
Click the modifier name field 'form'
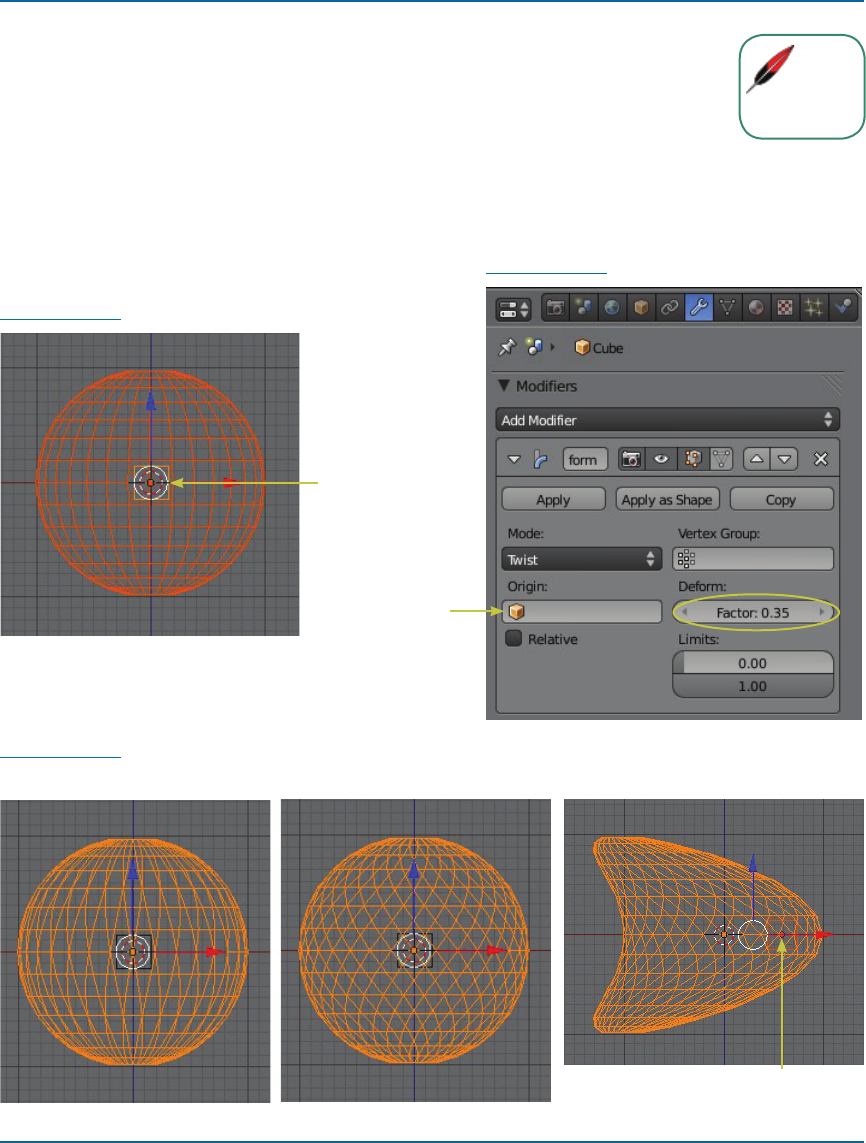click(585, 460)
